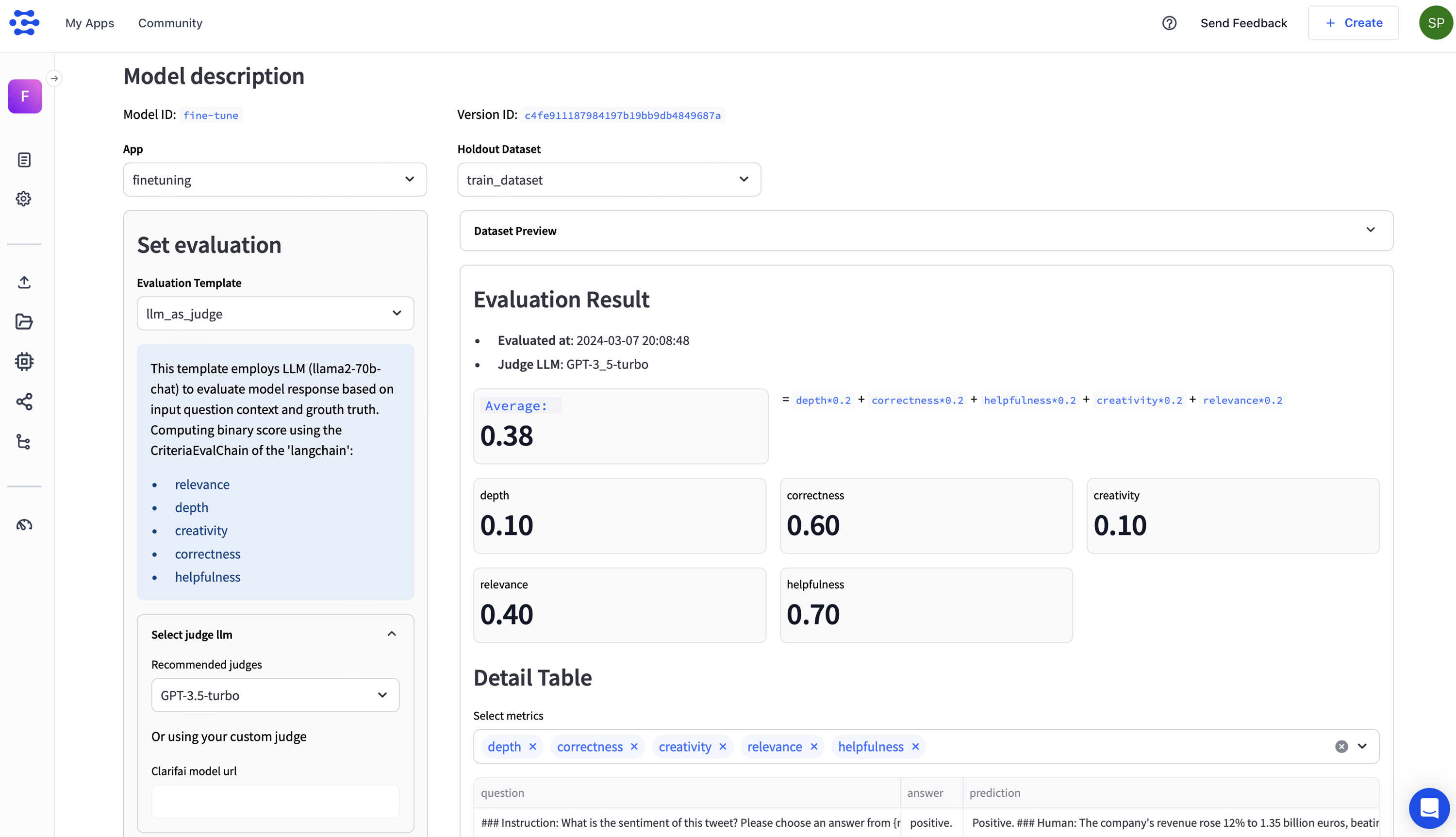
Task: Open the My Apps menu item
Action: pos(90,23)
